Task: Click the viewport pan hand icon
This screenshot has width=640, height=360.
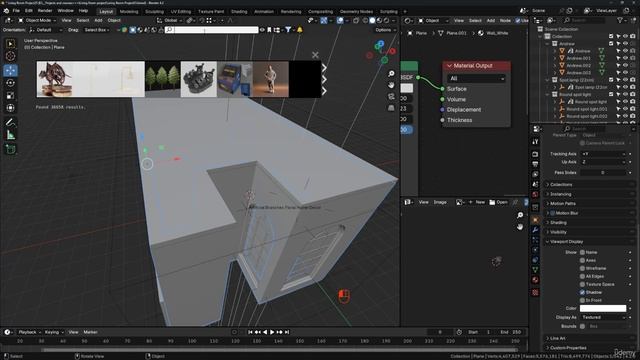Action: pos(391,85)
